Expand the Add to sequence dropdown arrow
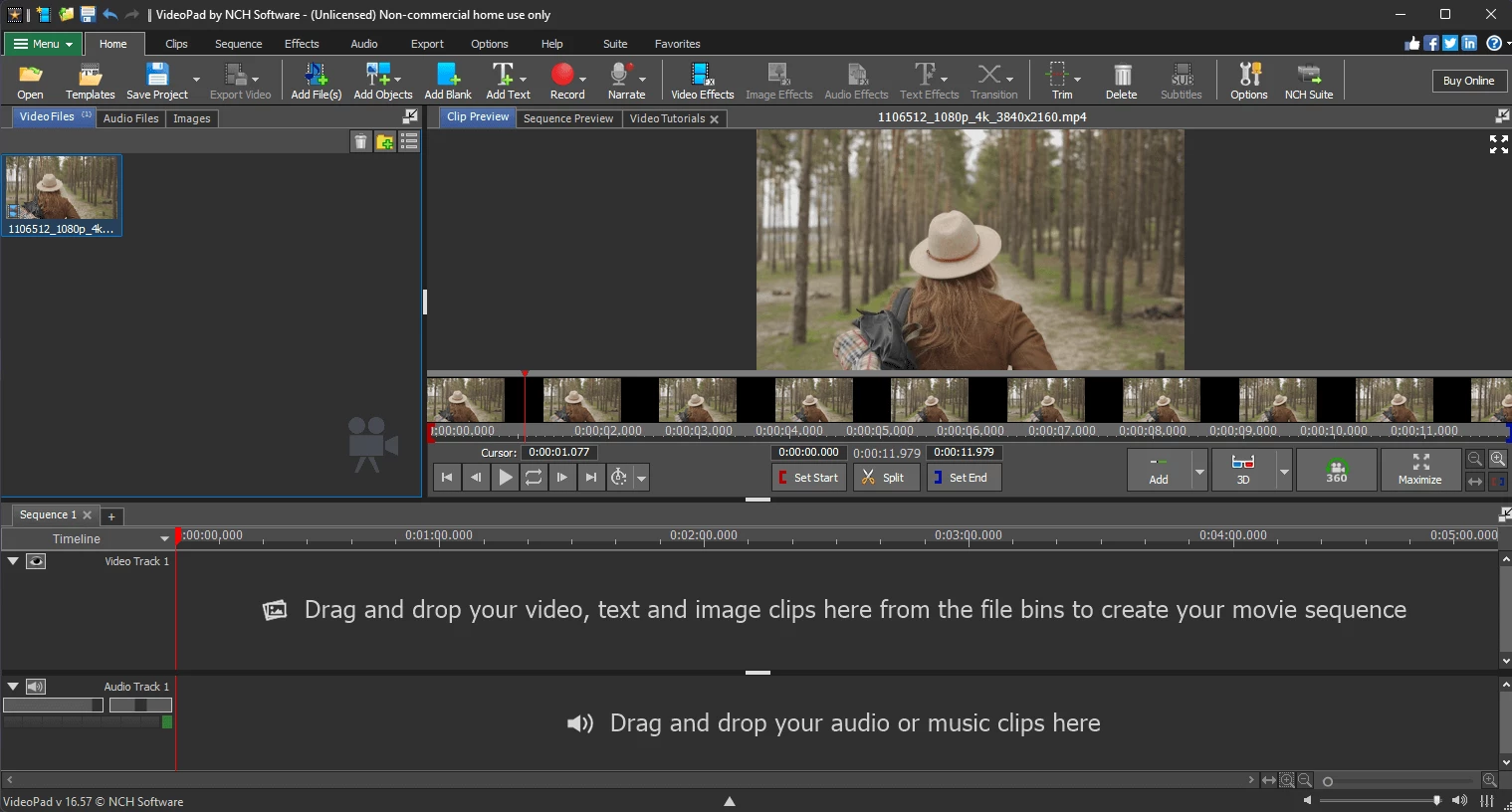 [1199, 471]
